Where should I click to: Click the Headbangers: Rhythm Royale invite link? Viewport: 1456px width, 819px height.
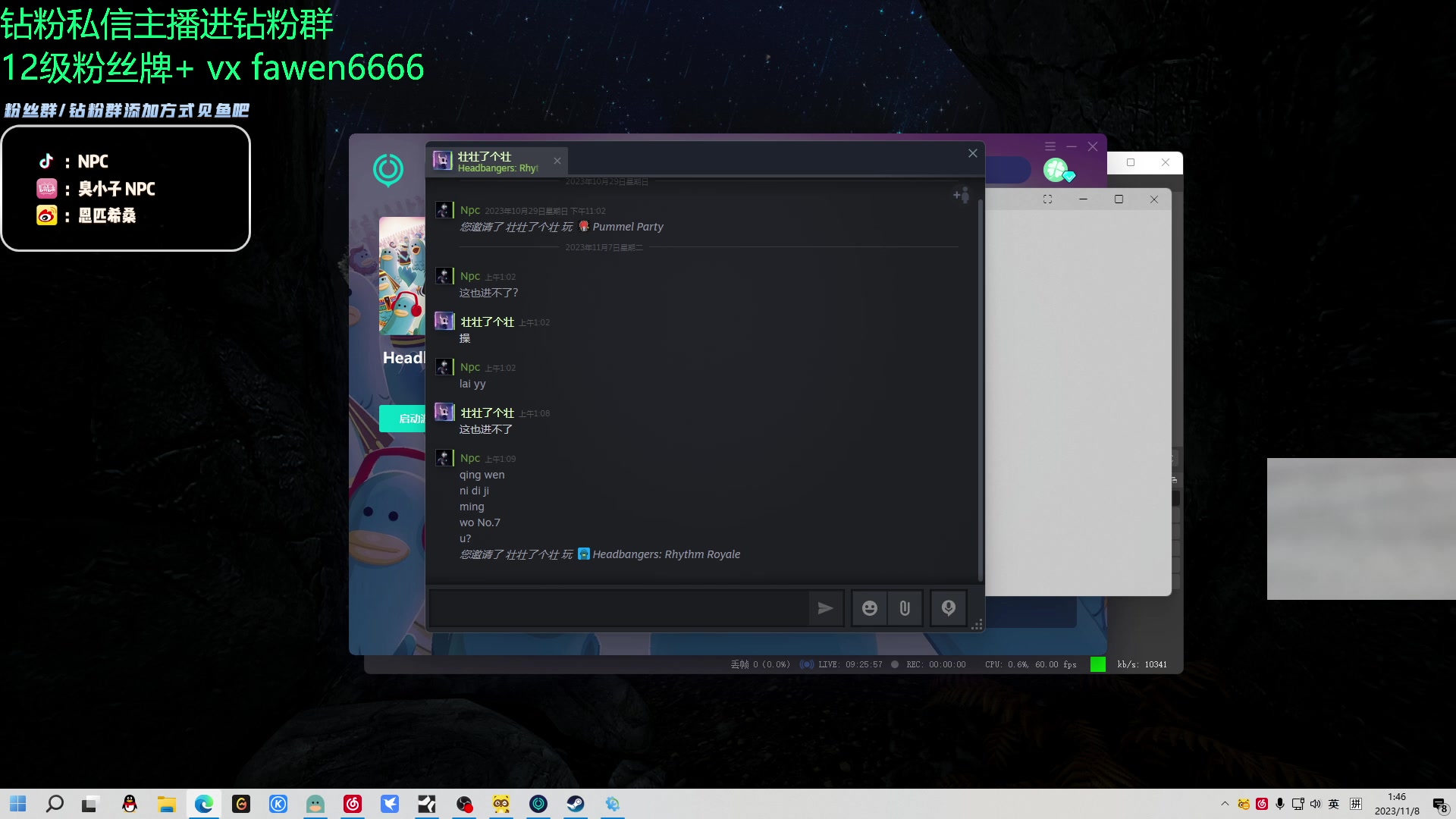coord(665,554)
